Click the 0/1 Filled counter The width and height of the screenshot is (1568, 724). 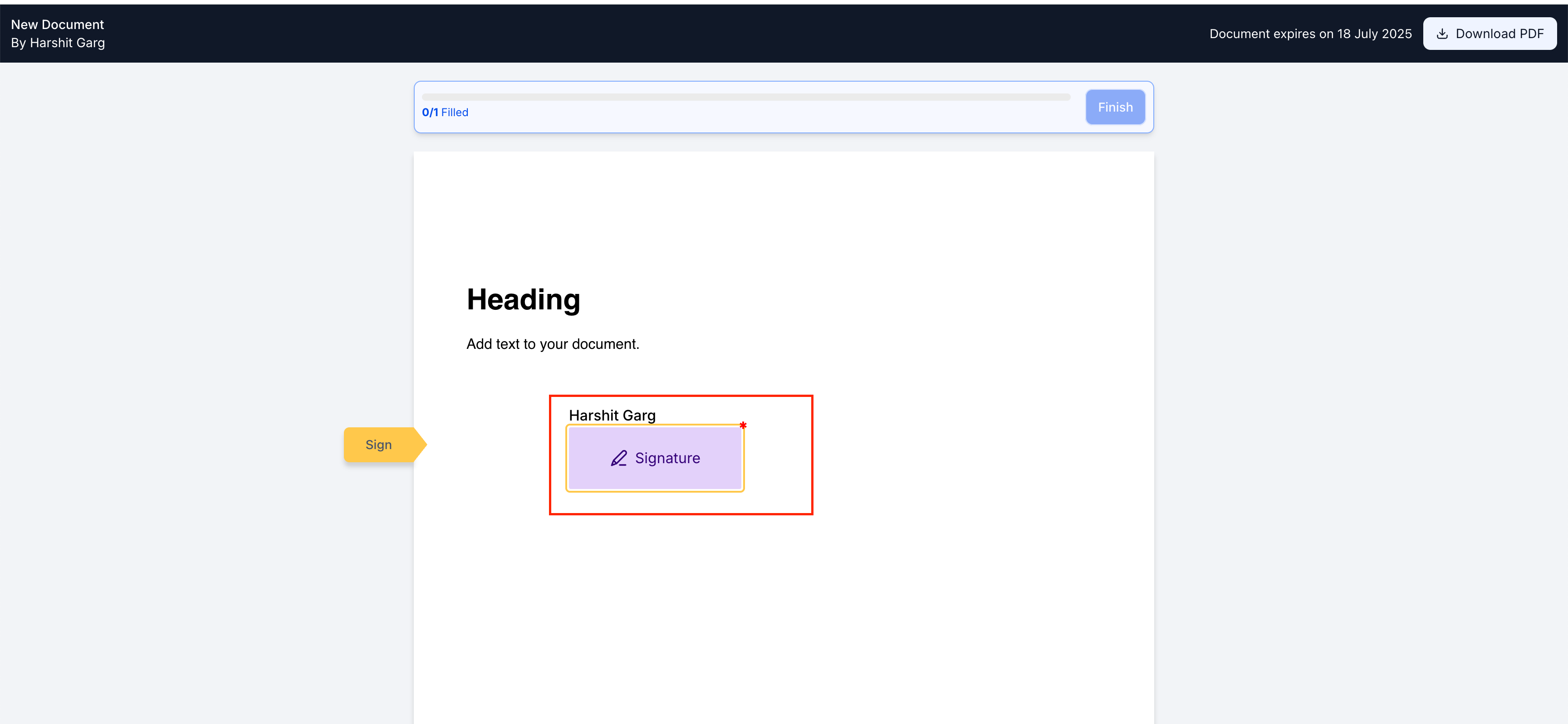[445, 113]
